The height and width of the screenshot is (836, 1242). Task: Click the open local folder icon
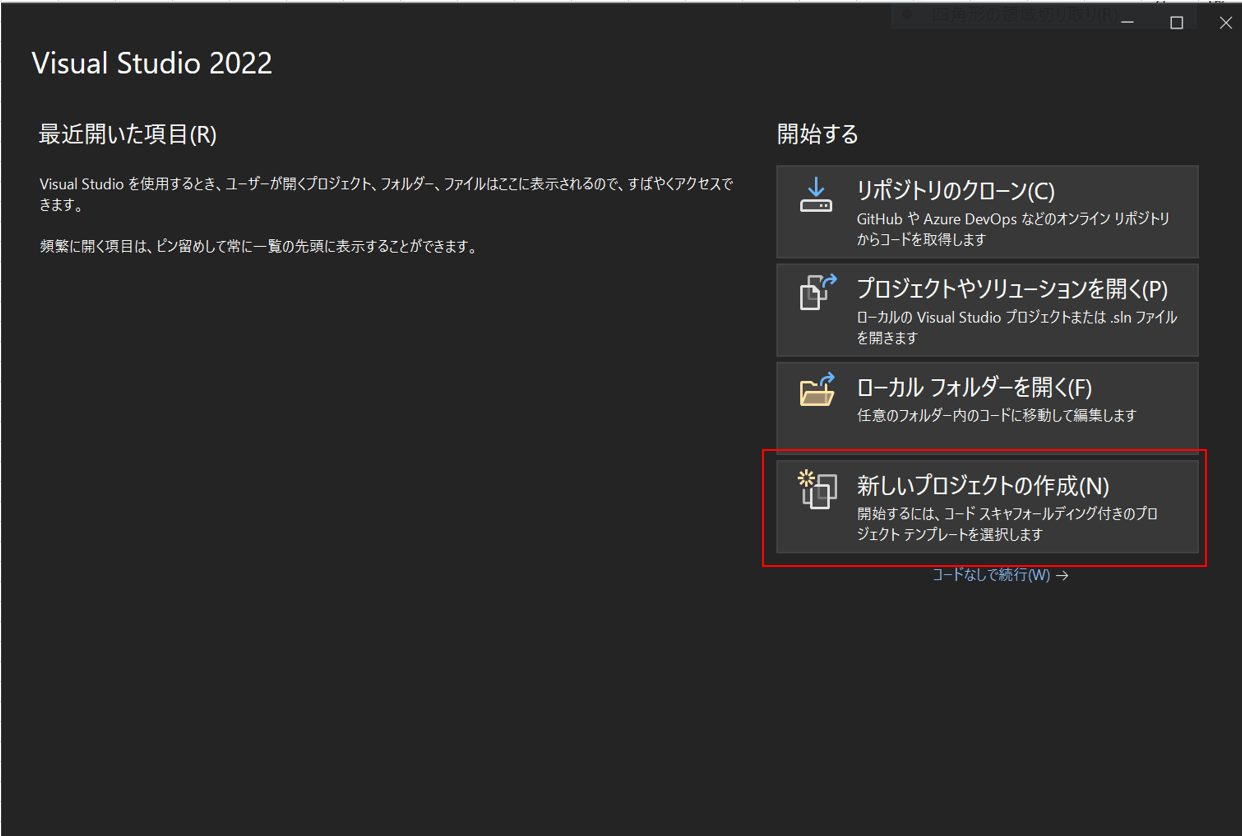(817, 389)
